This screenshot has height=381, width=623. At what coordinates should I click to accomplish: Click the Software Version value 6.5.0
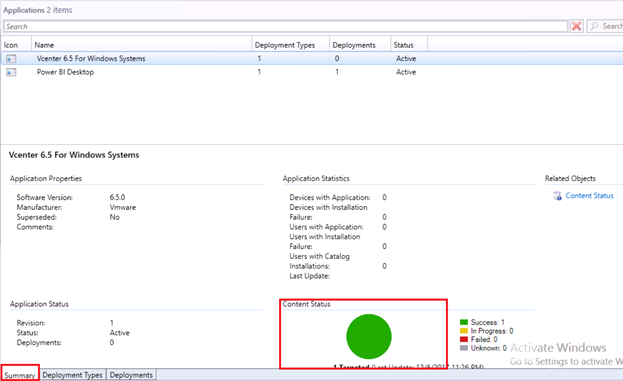point(117,197)
